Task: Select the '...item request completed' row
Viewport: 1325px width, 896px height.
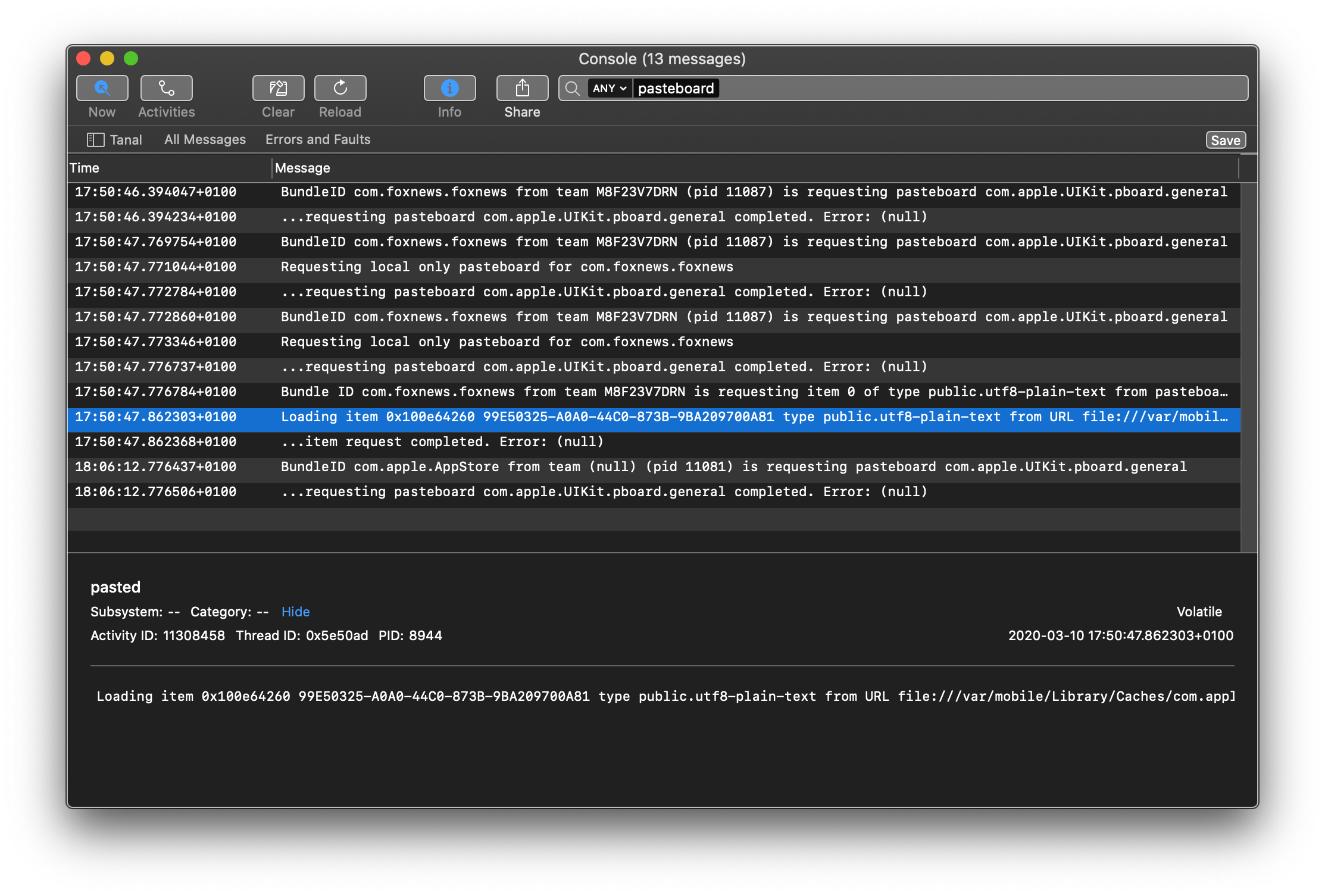Action: coord(442,442)
